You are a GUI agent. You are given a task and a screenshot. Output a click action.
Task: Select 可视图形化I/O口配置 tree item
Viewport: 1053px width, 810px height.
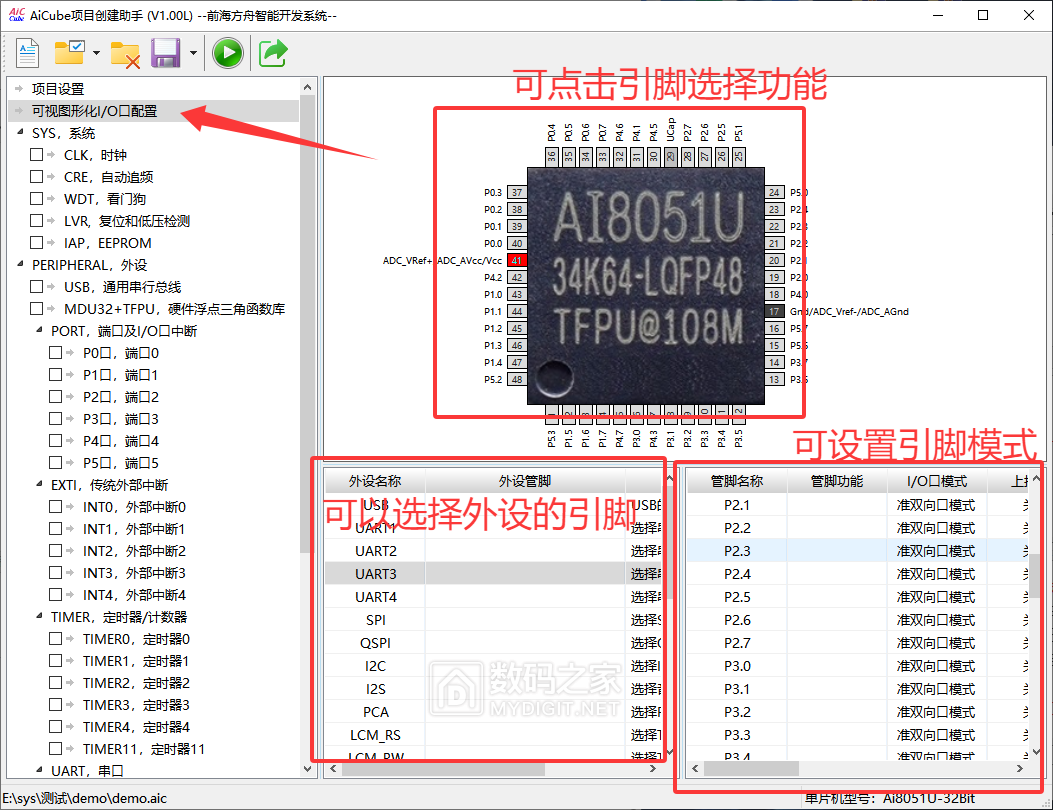pos(94,111)
